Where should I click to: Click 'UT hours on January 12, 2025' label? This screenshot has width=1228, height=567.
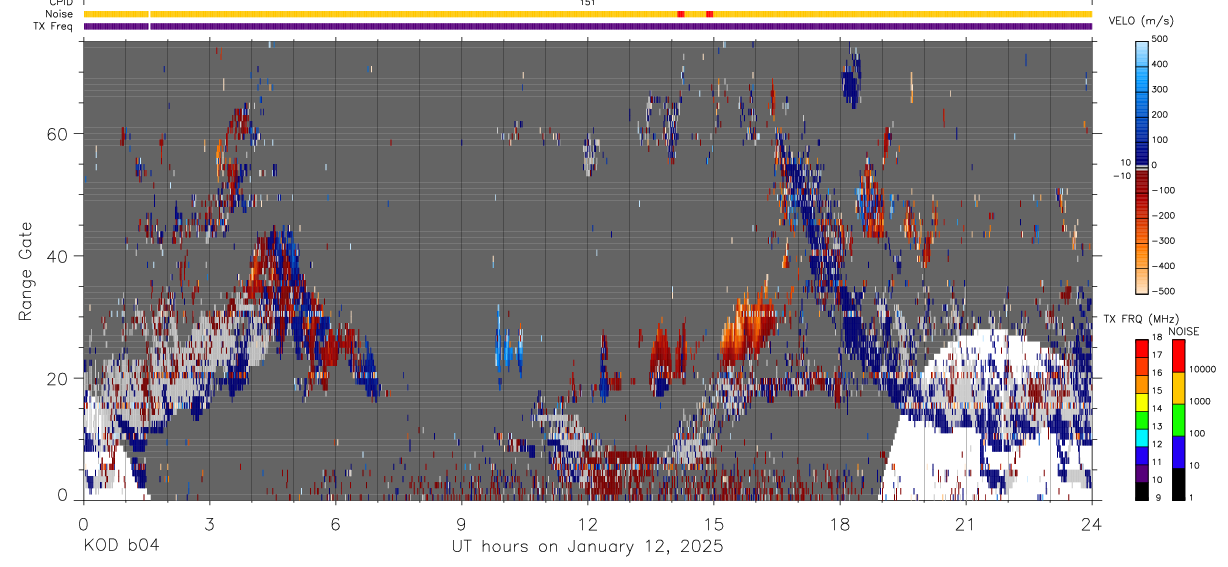pyautogui.click(x=586, y=547)
